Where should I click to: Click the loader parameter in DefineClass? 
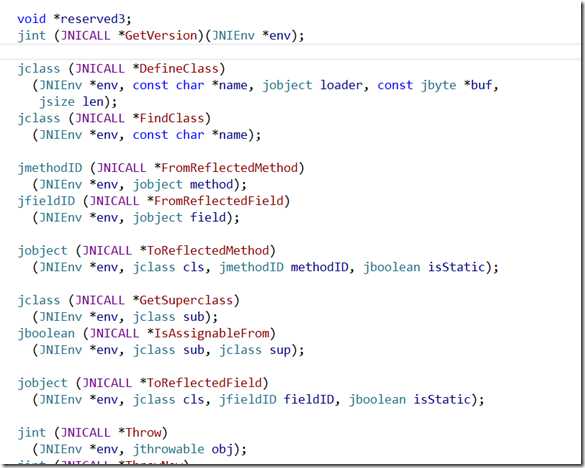click(341, 85)
